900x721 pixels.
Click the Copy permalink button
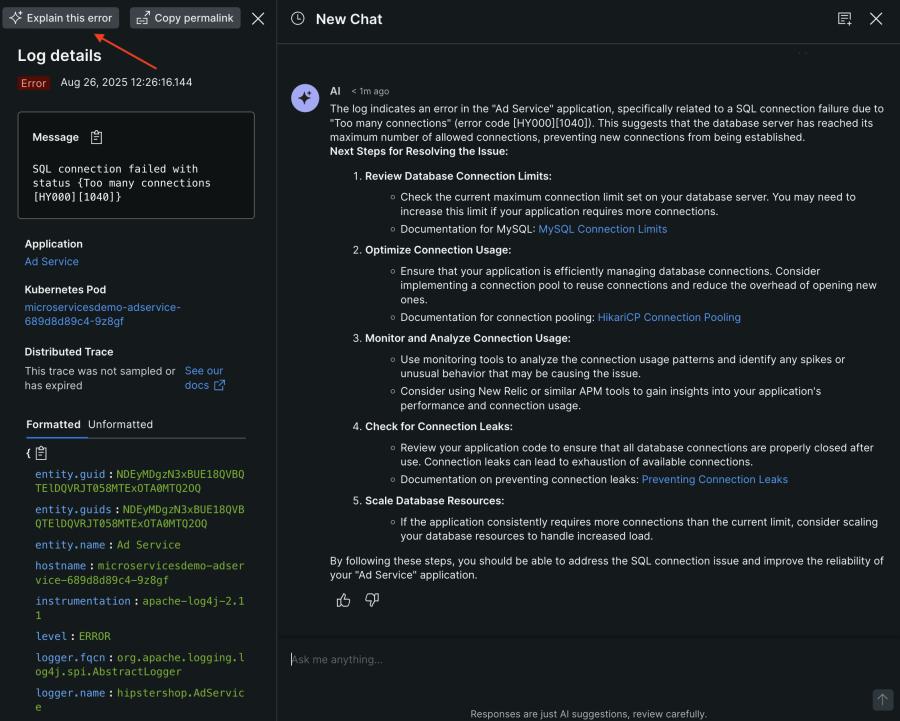[185, 18]
